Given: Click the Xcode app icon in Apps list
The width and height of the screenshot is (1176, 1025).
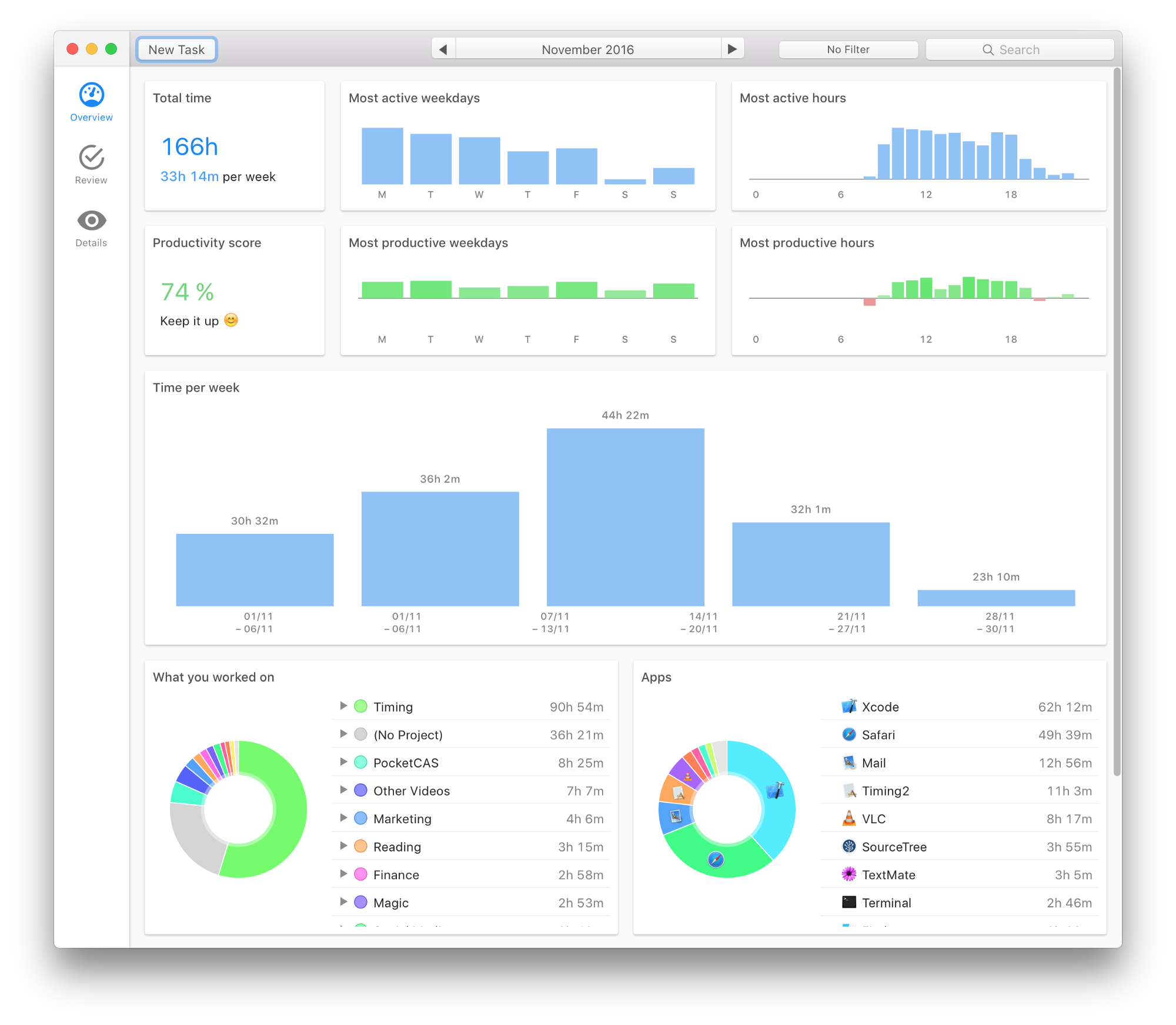Looking at the screenshot, I should 848,706.
